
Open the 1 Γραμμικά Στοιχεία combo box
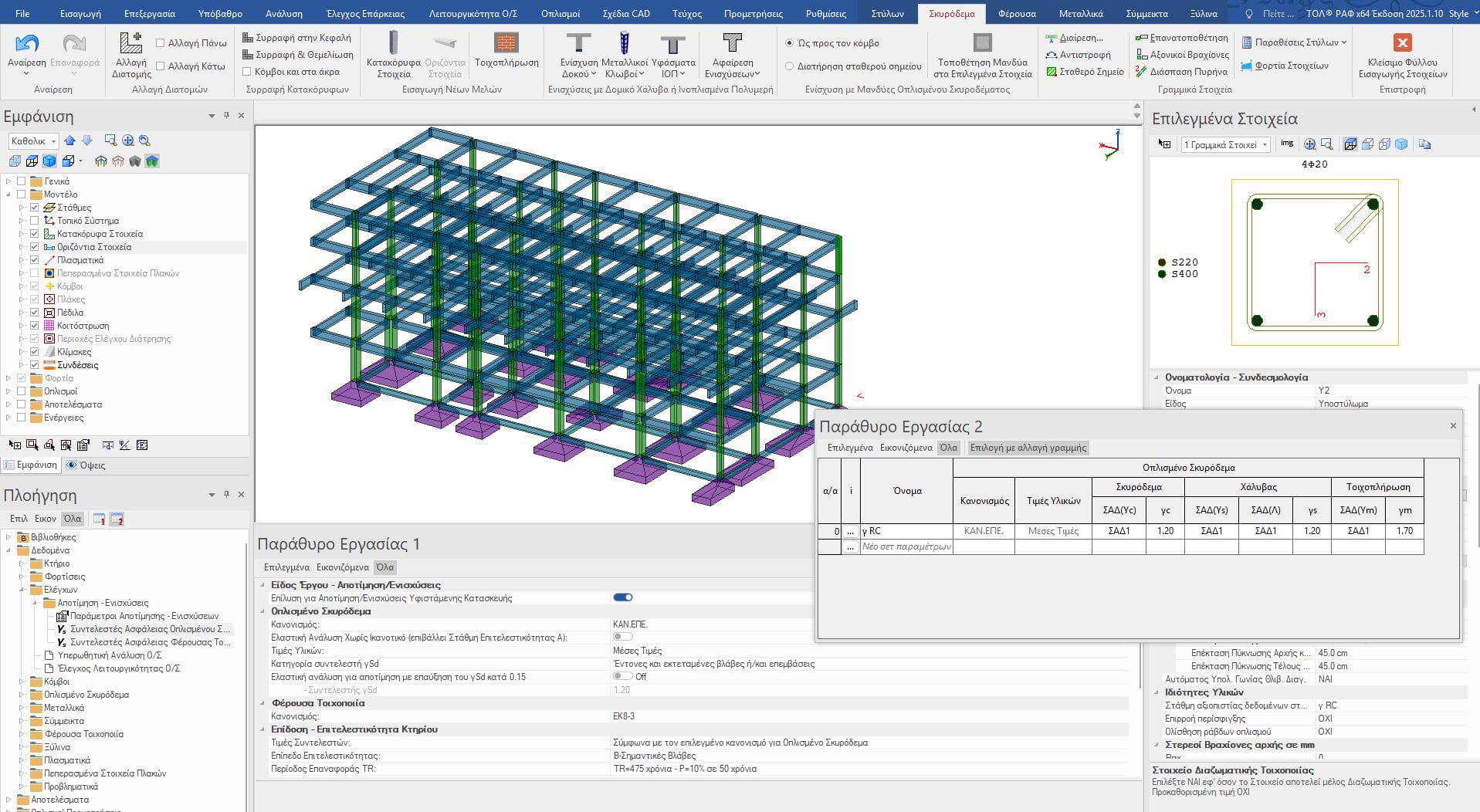[1225, 145]
